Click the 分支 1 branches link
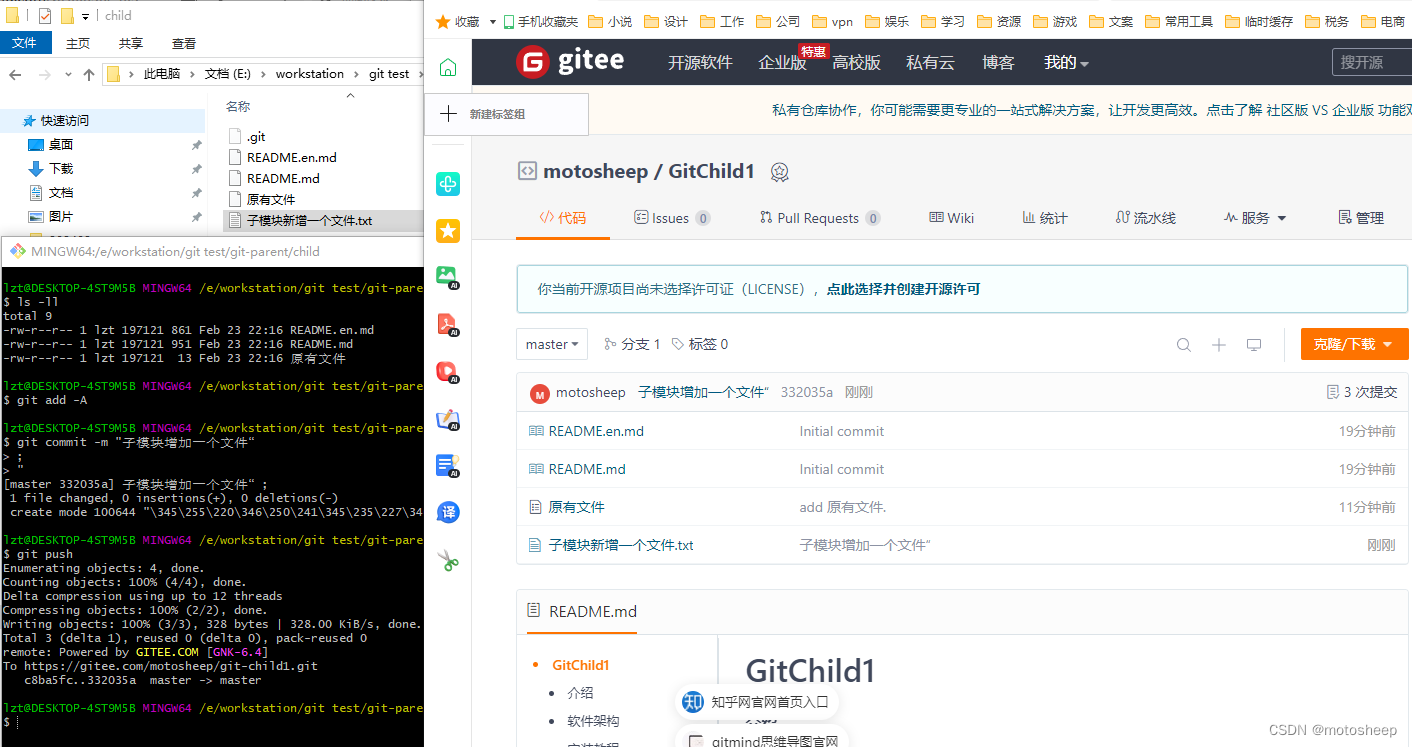1412x747 pixels. pos(633,344)
